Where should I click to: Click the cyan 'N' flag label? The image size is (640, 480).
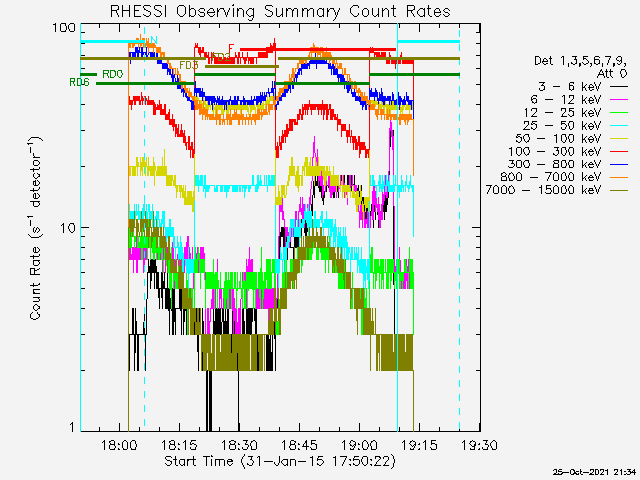(x=153, y=40)
